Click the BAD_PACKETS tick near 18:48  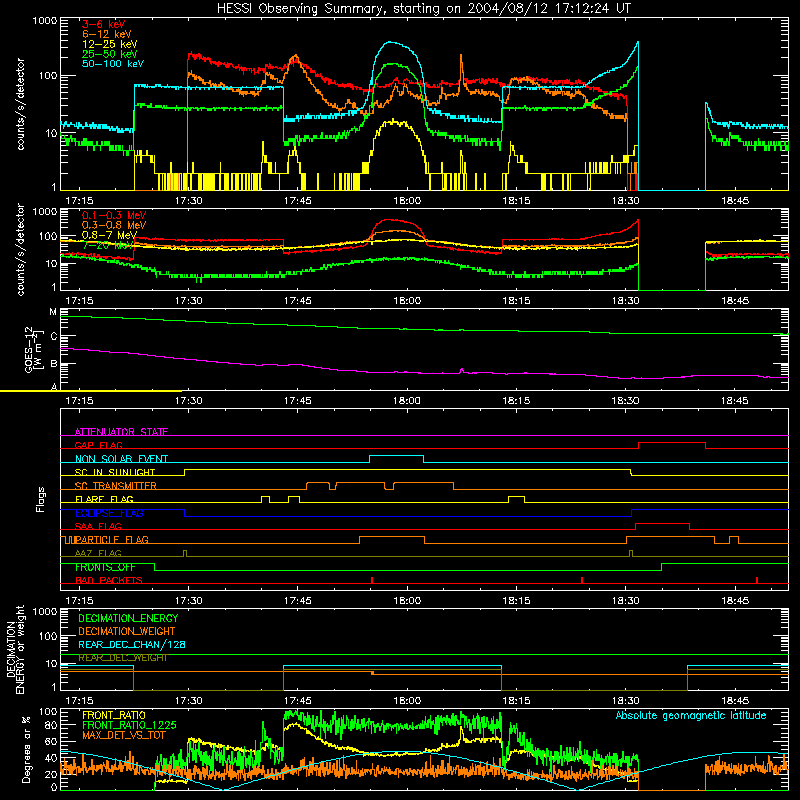coord(757,580)
